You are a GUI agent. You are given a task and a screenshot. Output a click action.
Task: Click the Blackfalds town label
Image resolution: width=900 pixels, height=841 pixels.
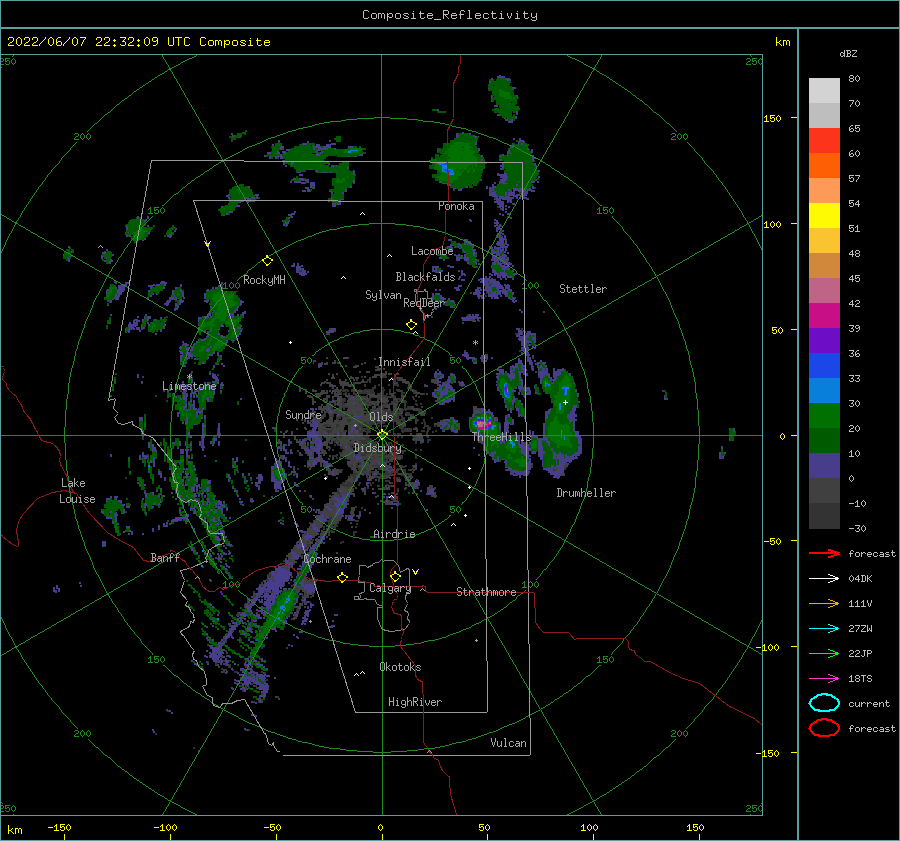(x=425, y=277)
